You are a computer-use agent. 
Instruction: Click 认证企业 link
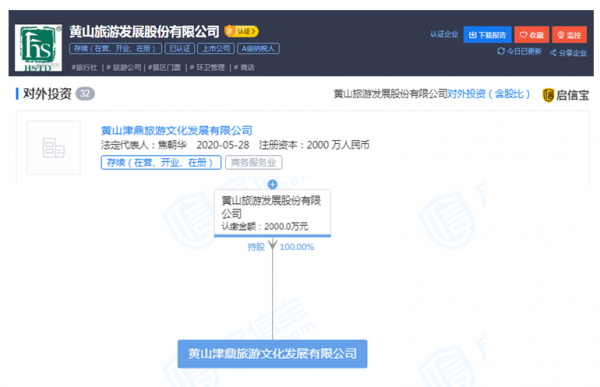click(444, 34)
